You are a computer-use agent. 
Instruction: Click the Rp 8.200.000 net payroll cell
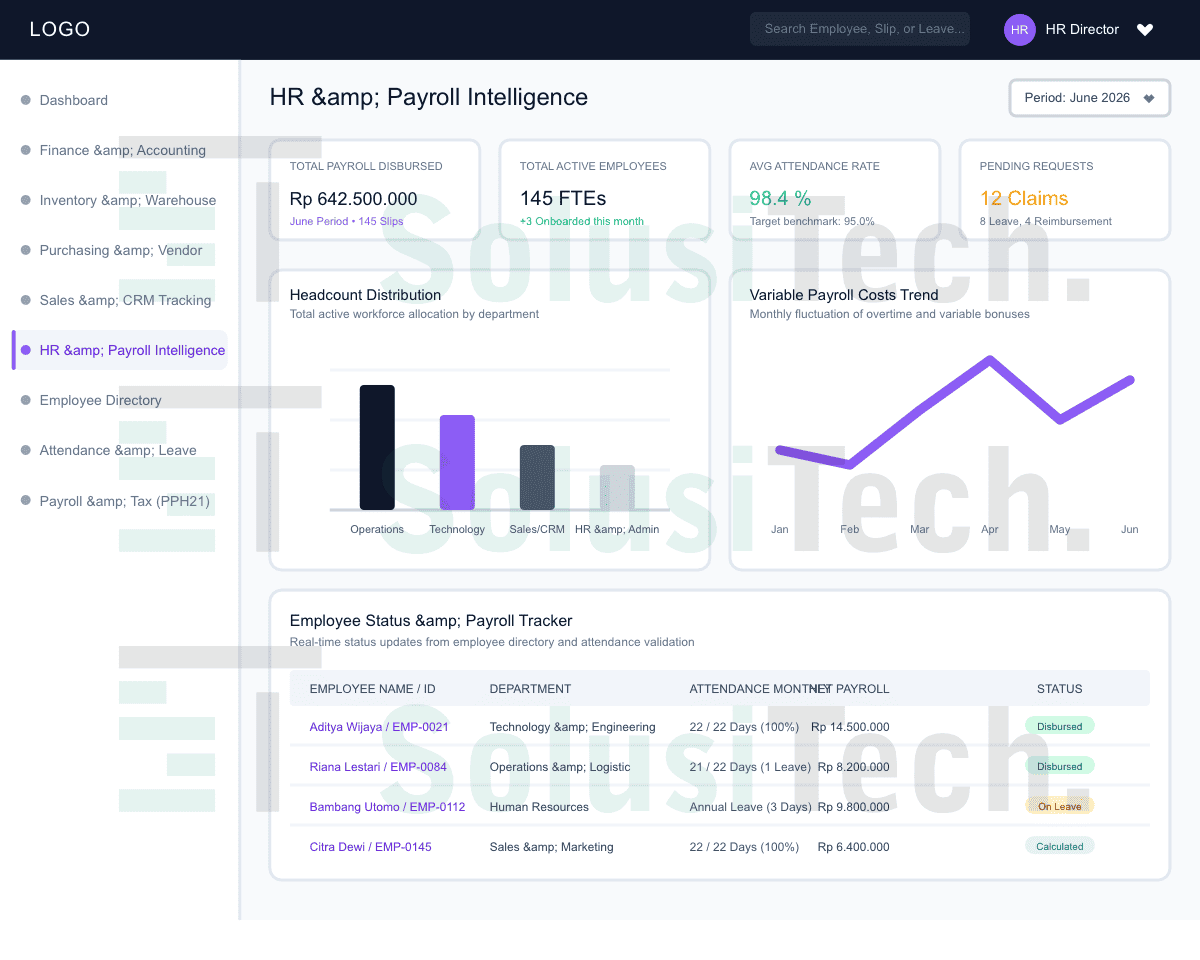click(x=853, y=767)
